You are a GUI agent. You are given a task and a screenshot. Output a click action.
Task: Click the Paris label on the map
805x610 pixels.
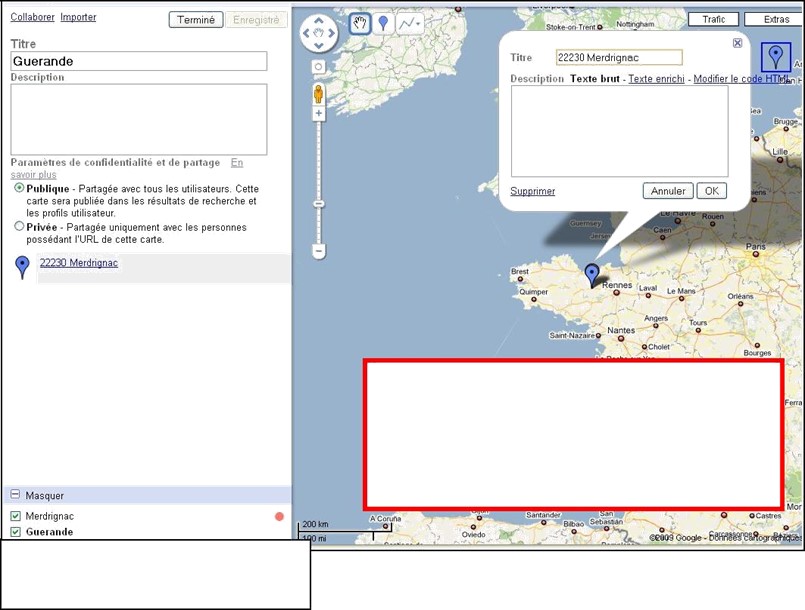756,246
